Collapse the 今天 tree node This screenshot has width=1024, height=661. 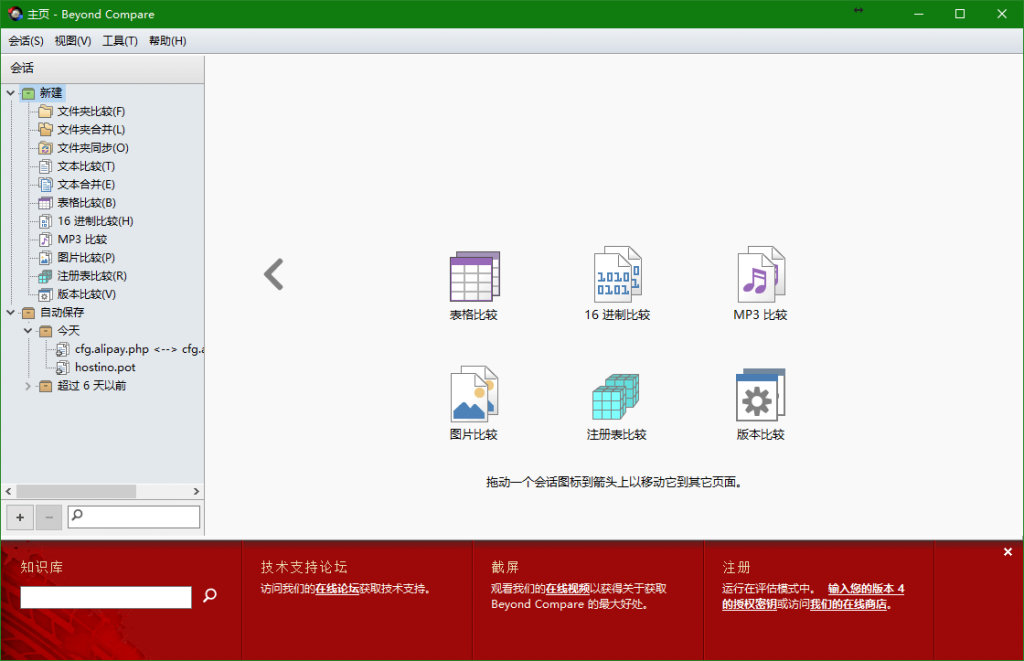pos(28,330)
